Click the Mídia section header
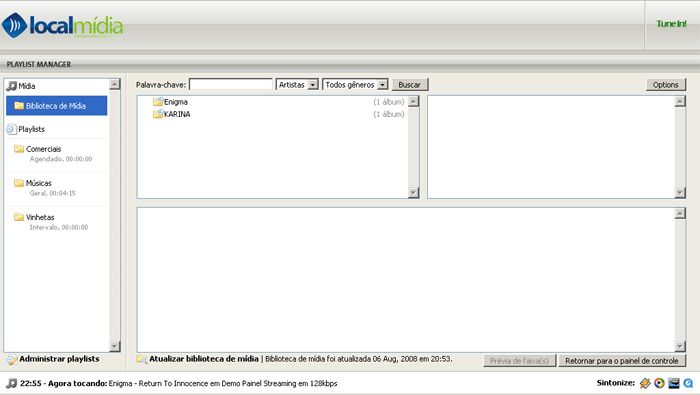The width and height of the screenshot is (700, 395). coord(27,86)
